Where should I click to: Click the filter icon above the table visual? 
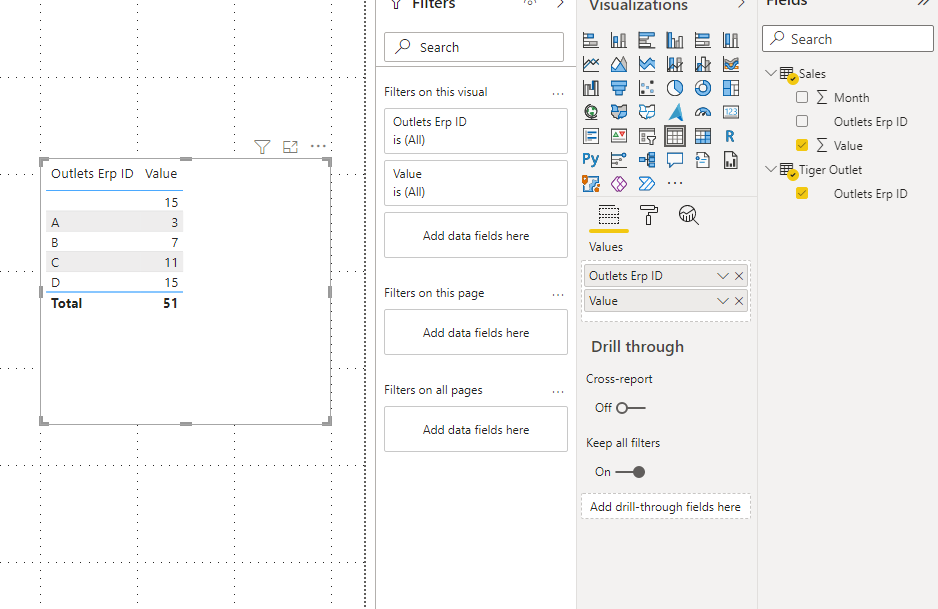coord(262,147)
